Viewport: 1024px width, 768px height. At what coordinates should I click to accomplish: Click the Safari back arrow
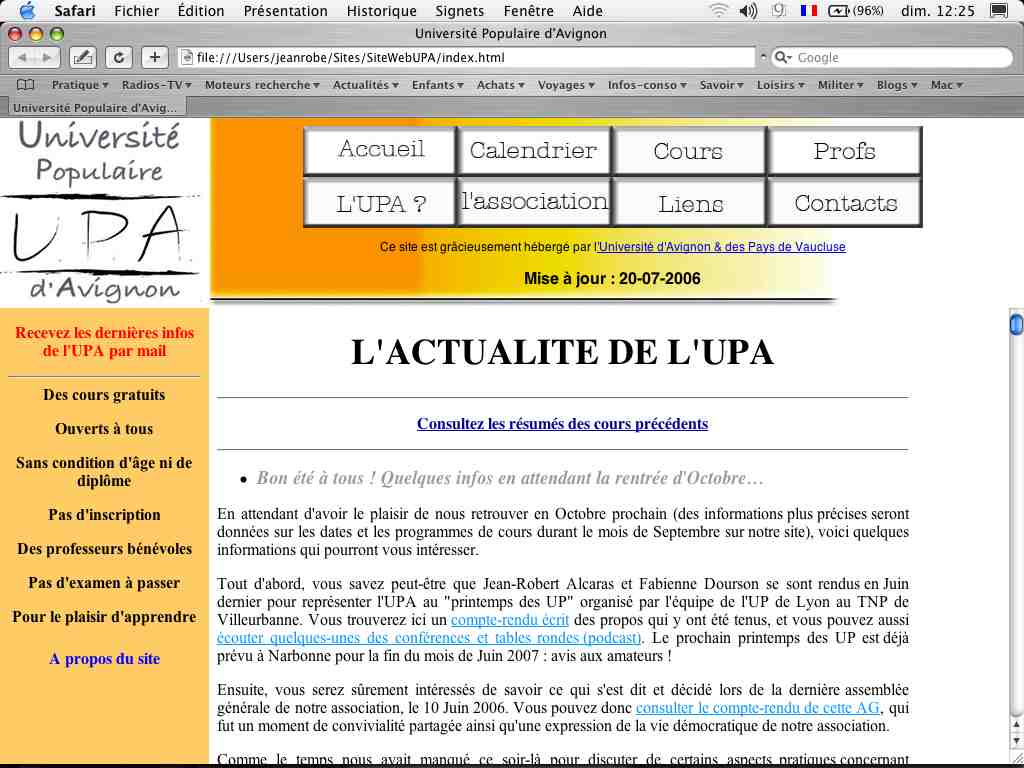point(22,57)
